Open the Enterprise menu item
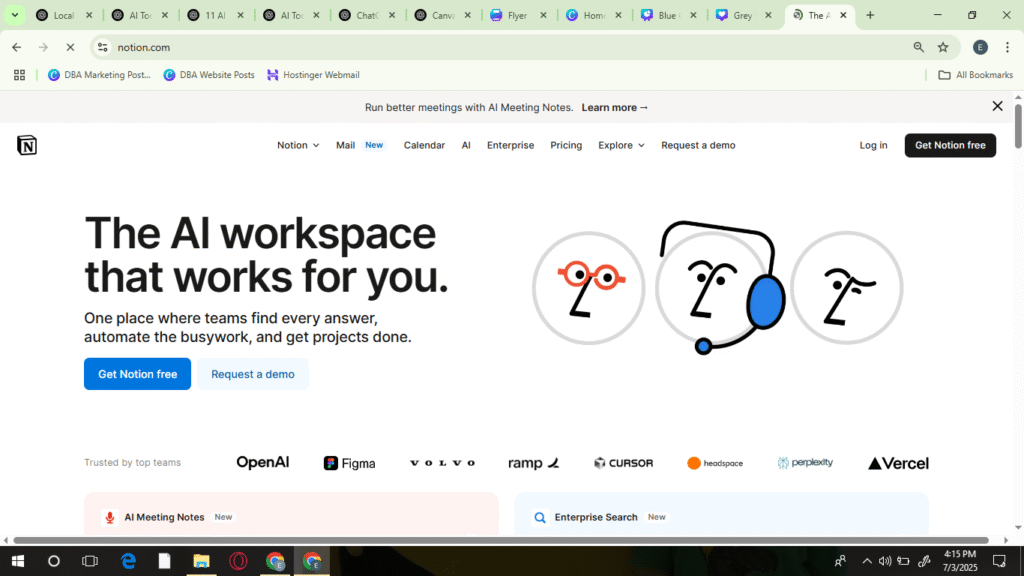This screenshot has width=1024, height=576. click(510, 145)
